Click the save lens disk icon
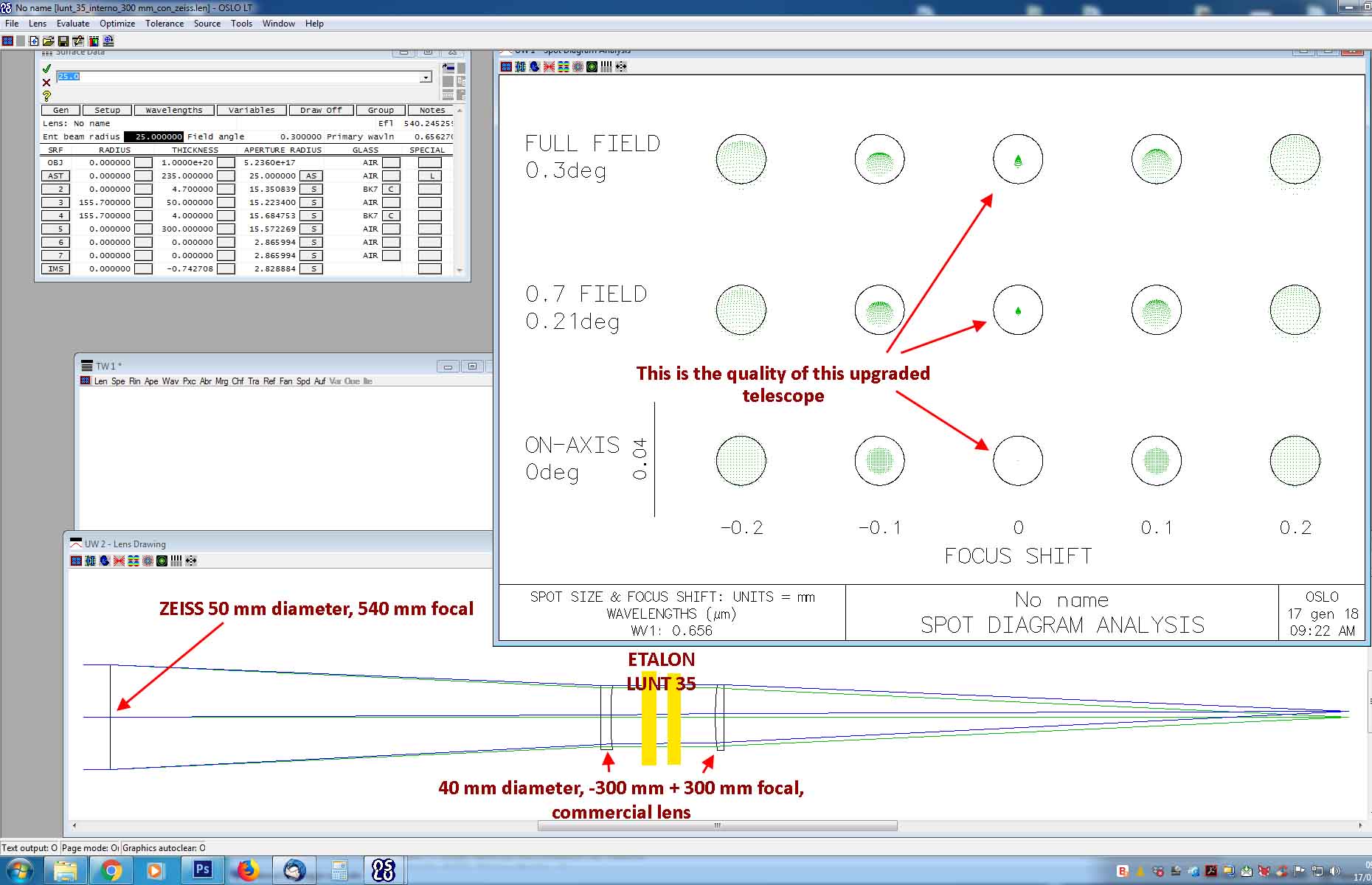 pos(63,41)
